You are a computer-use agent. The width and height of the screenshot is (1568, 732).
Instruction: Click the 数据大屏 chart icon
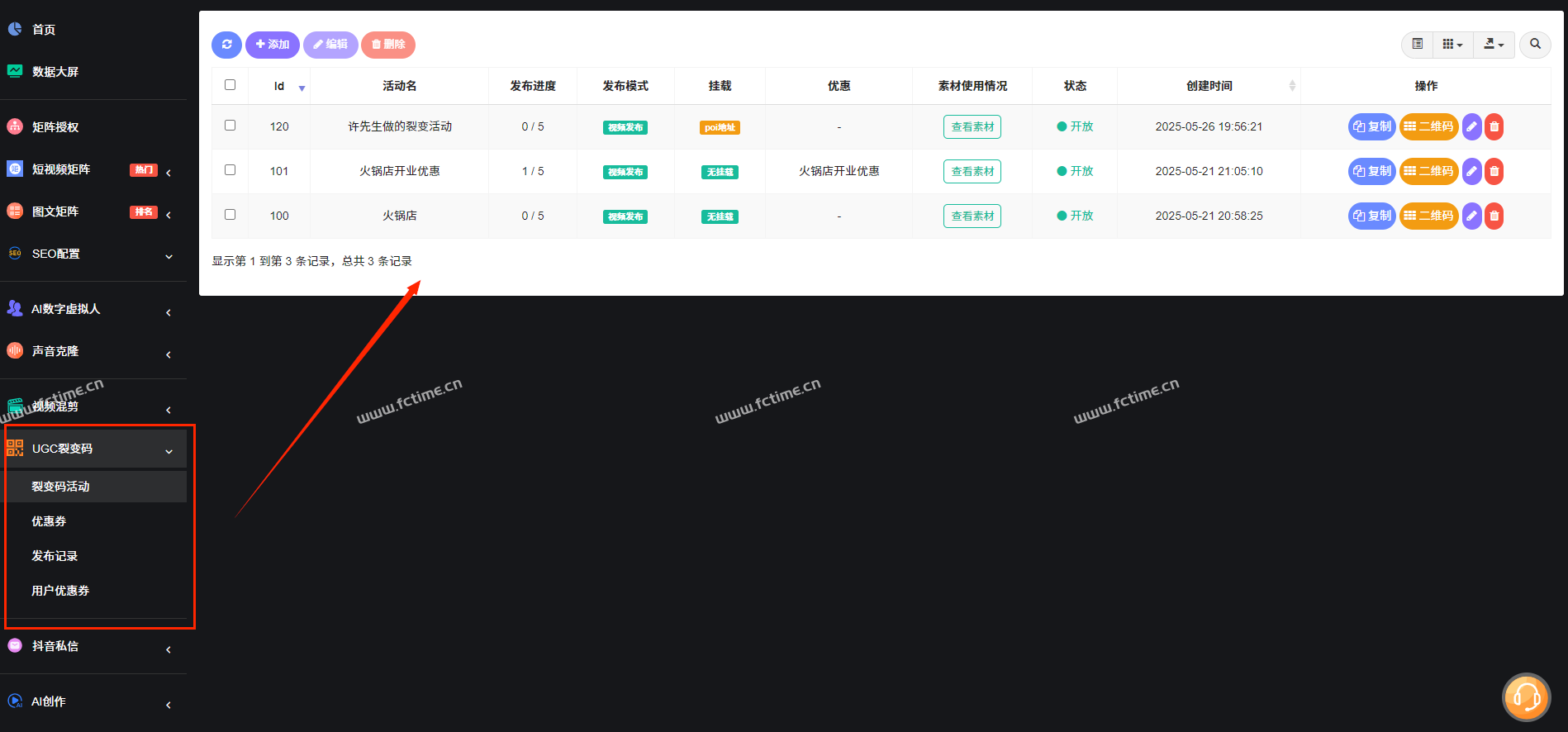pyautogui.click(x=15, y=71)
